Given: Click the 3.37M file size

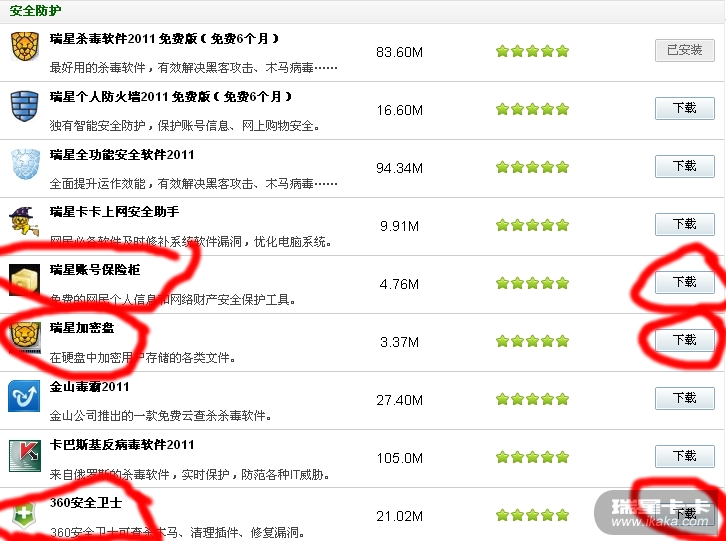Looking at the screenshot, I should point(399,342).
